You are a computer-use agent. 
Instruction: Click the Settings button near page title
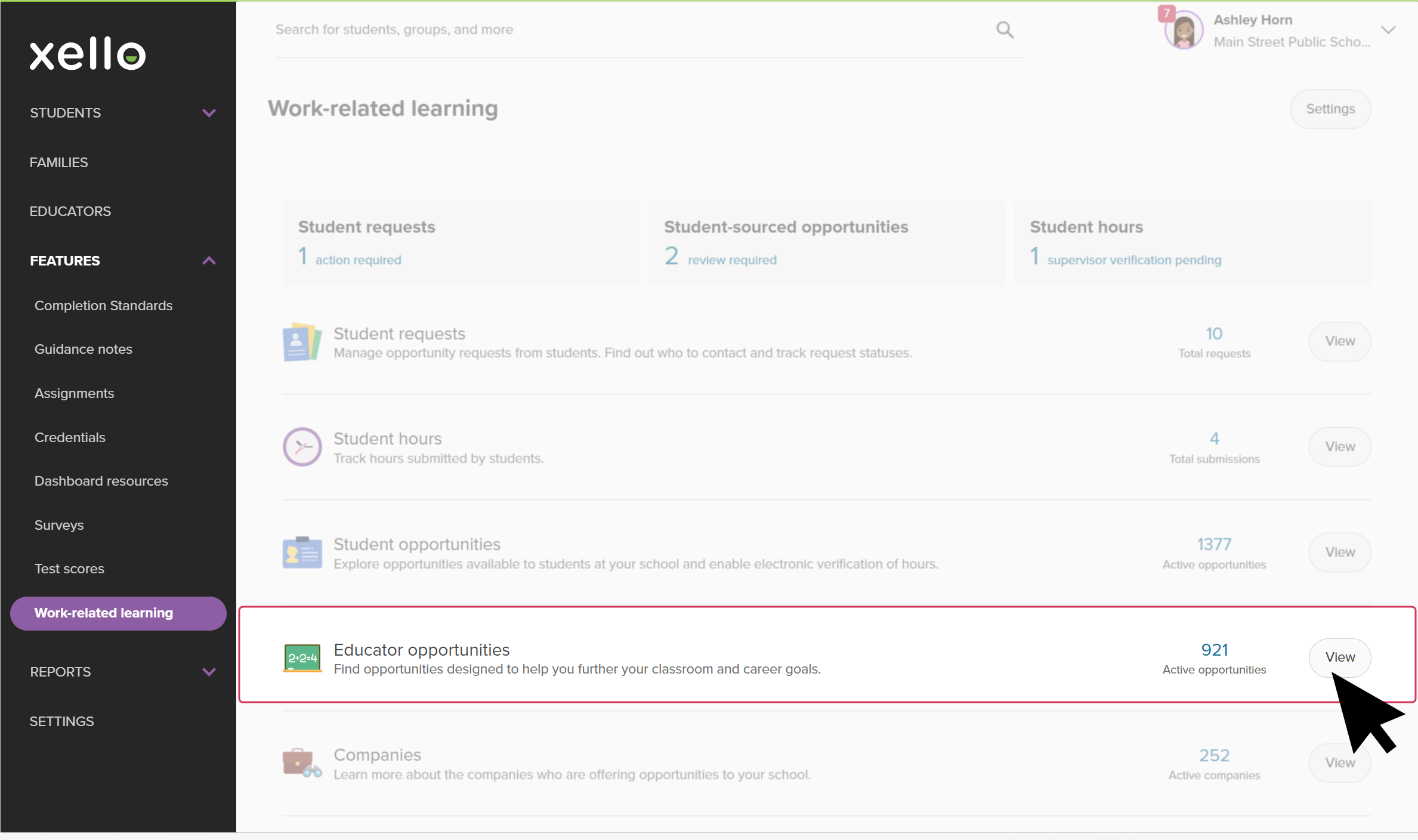(1330, 109)
